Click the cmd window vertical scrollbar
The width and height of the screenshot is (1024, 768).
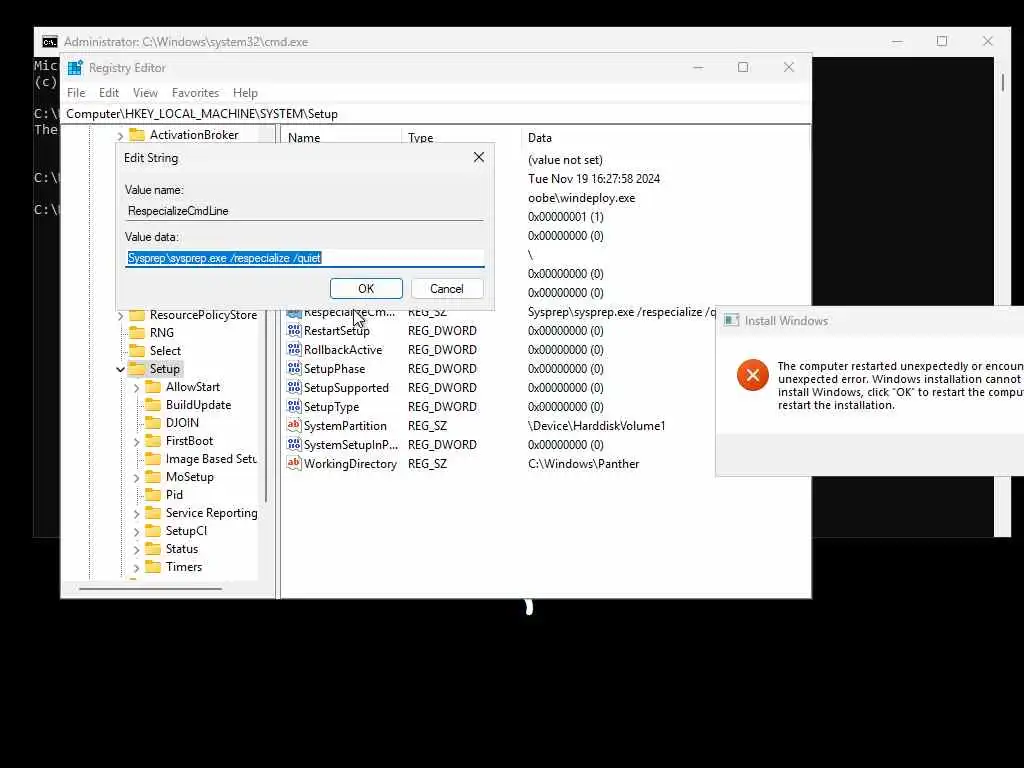pyautogui.click(x=1002, y=83)
